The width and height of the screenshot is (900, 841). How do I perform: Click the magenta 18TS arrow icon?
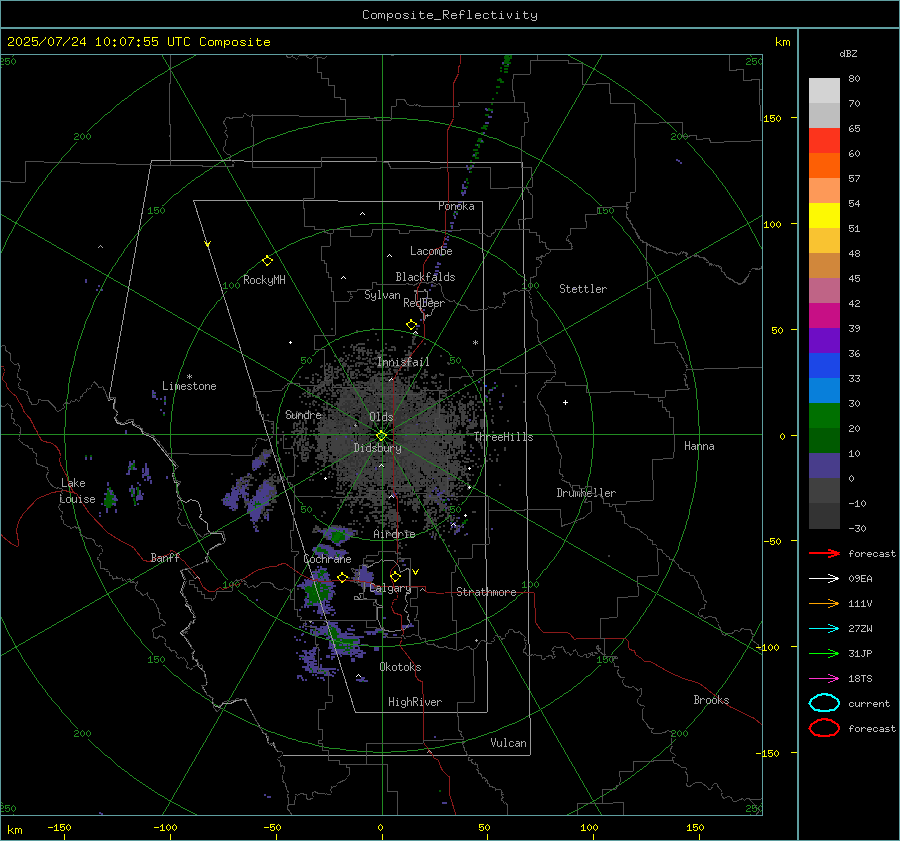(824, 679)
